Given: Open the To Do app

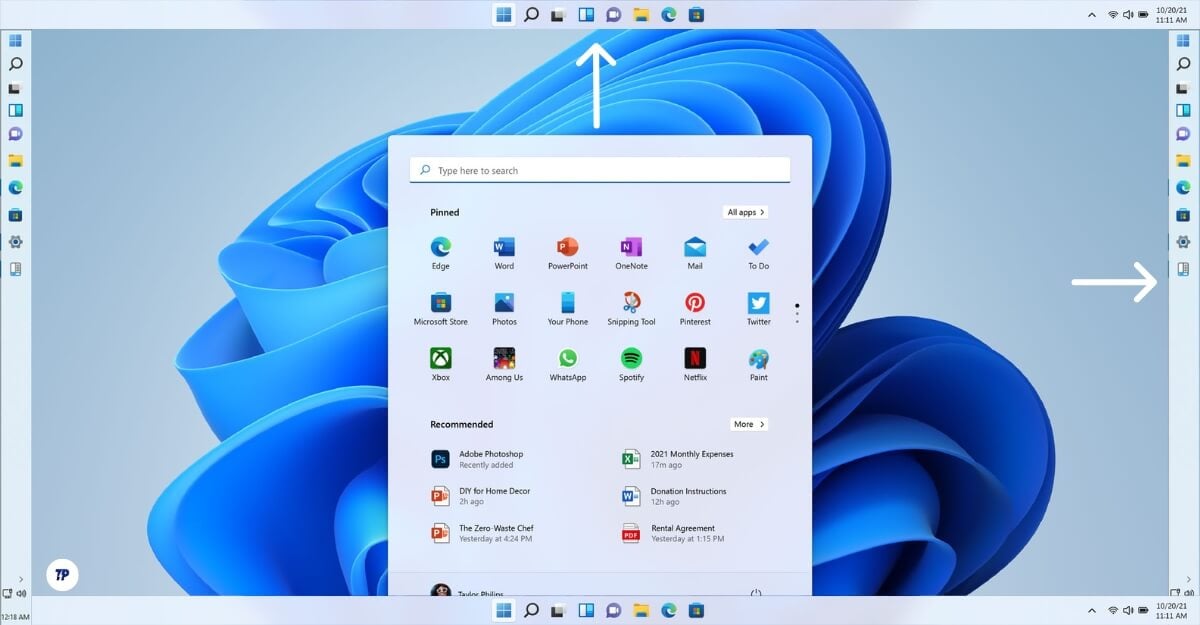Looking at the screenshot, I should (x=758, y=252).
